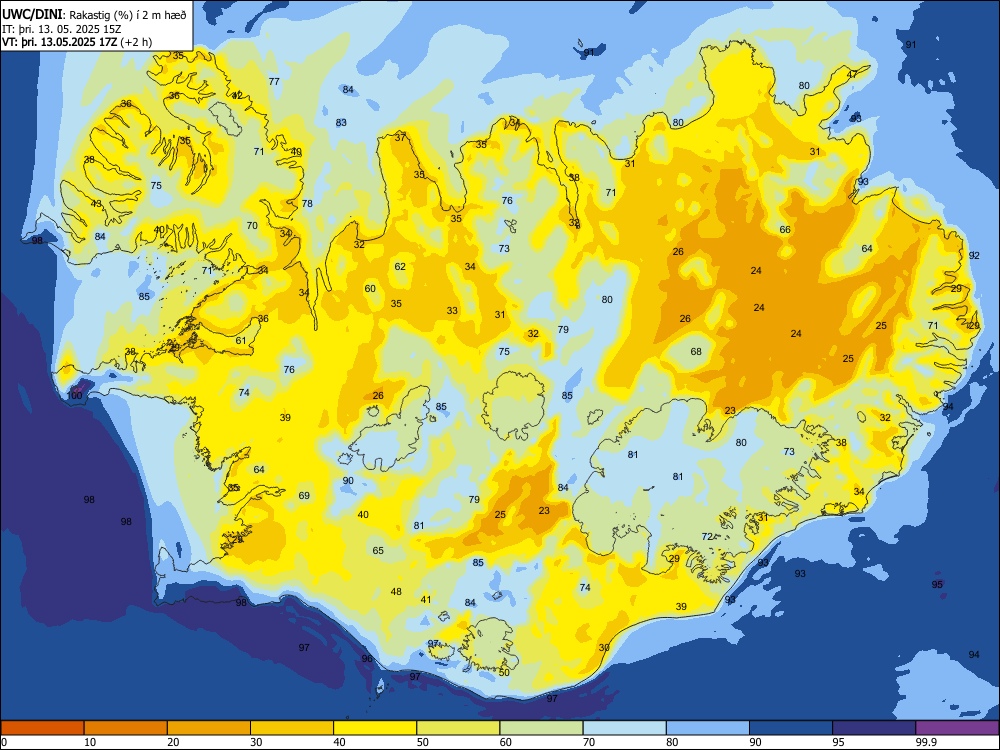Click the dark orange 0–10 legend swatch
Viewport: 1000px width, 750px height.
(x=42, y=728)
